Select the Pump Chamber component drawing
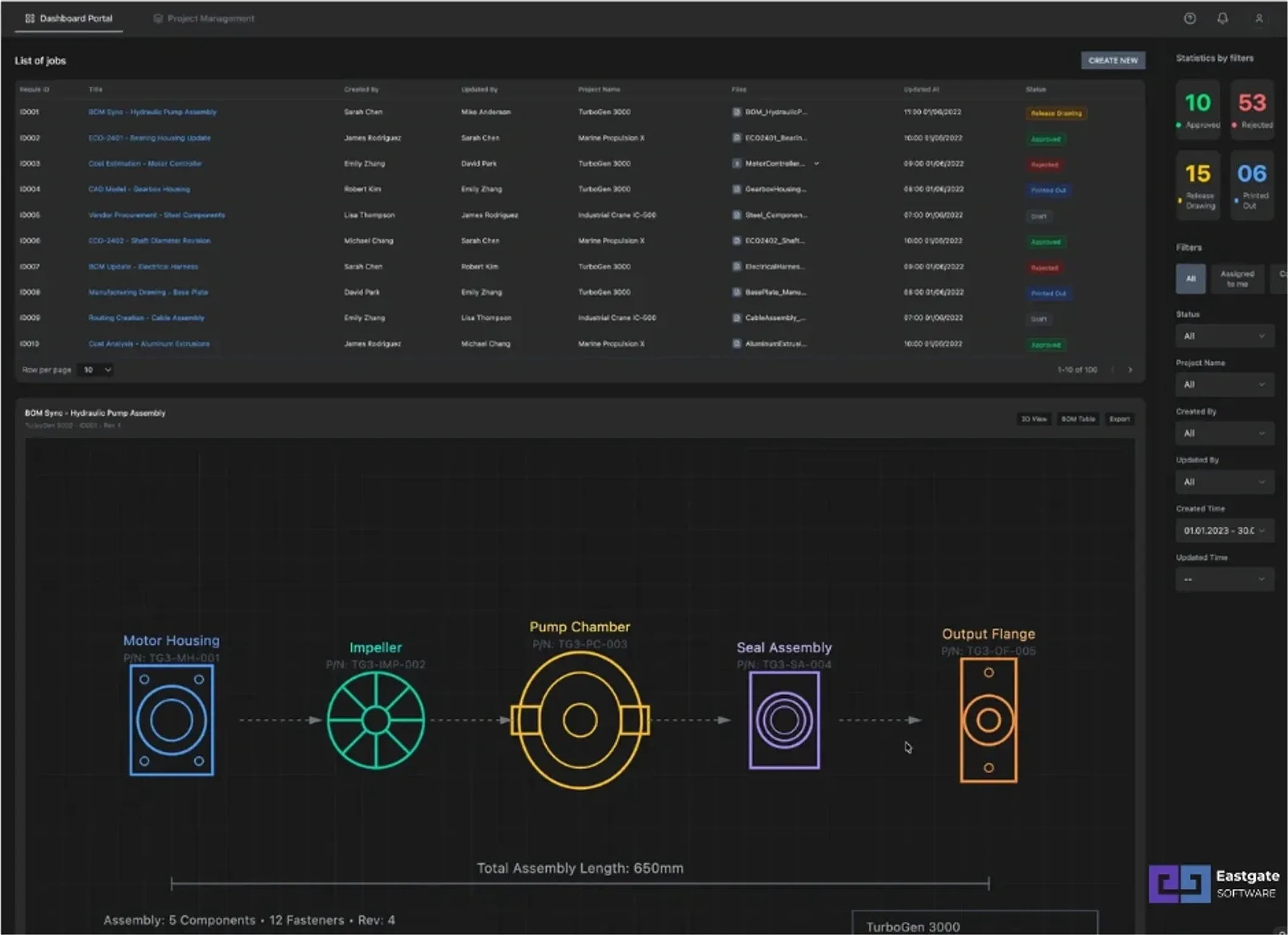Screen dimensions: 1288x935 tap(580, 720)
